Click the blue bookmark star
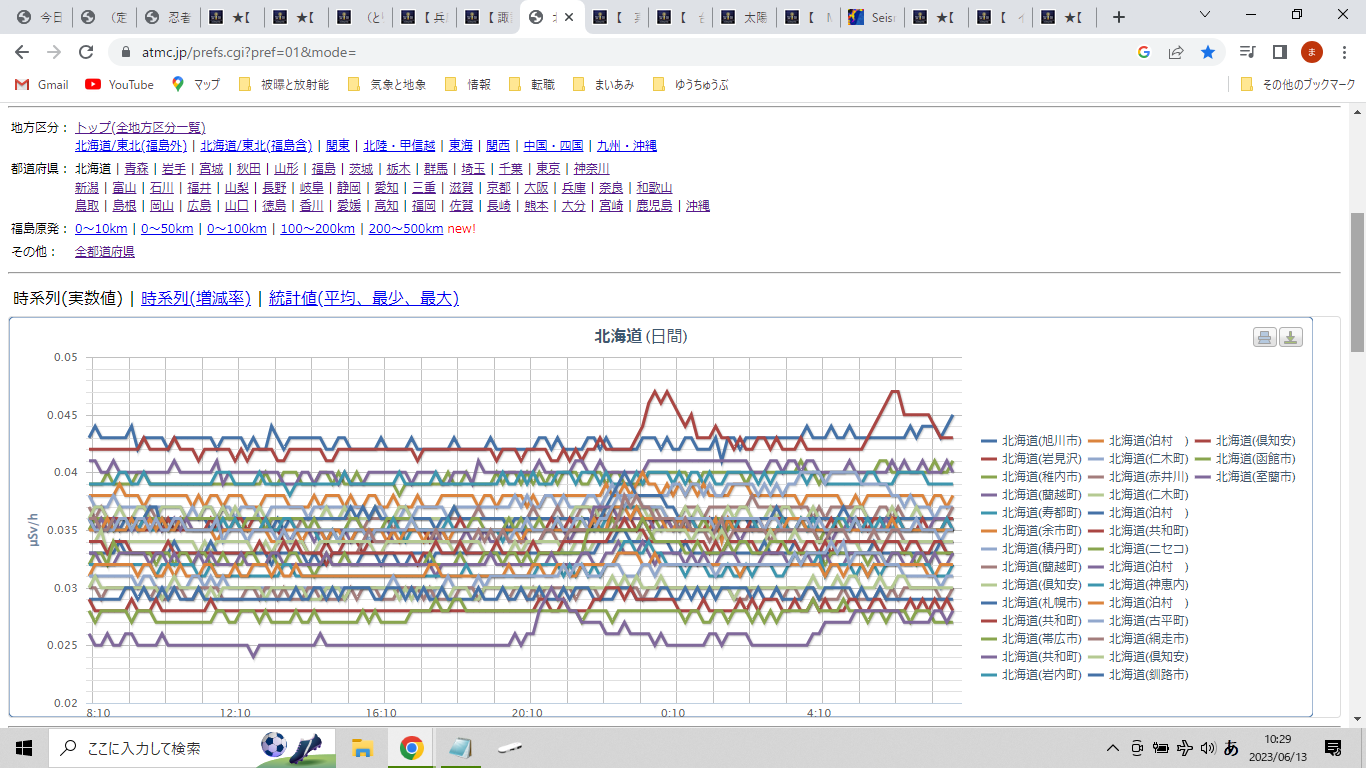This screenshot has width=1366, height=768. (1208, 52)
